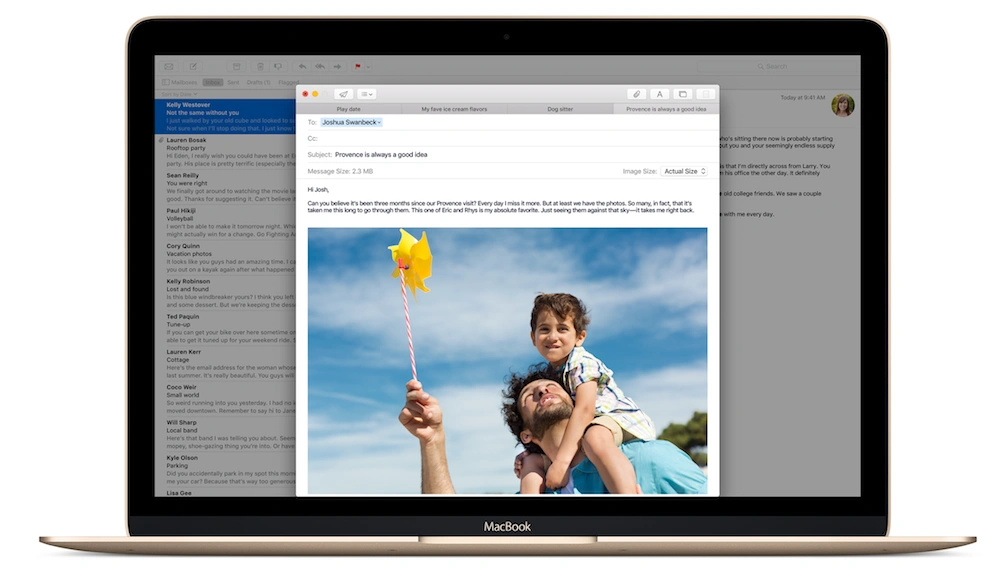Open the photo browser icon

(682, 92)
